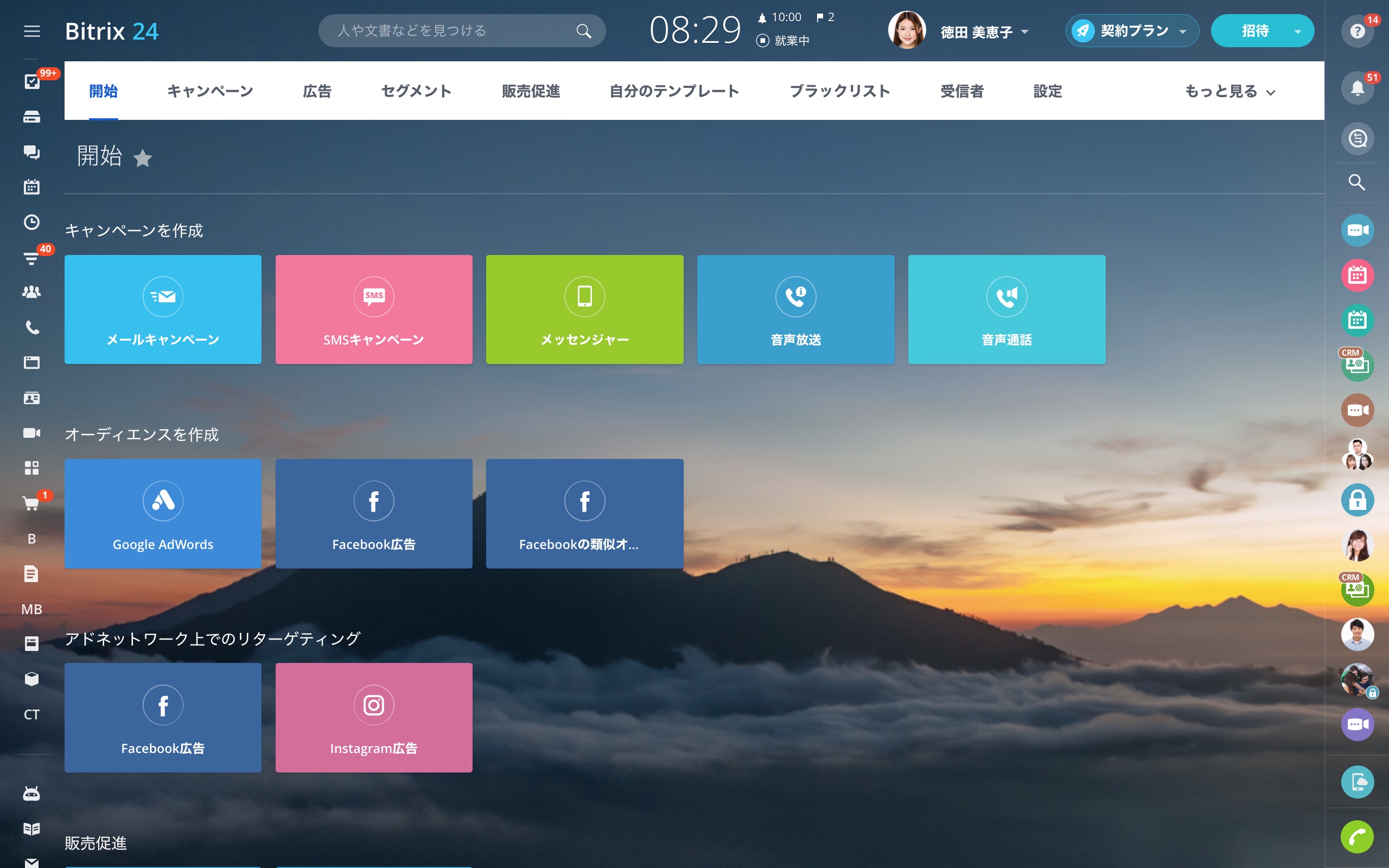The height and width of the screenshot is (868, 1389).
Task: Click the magnifier icon in right panel
Action: click(x=1357, y=183)
